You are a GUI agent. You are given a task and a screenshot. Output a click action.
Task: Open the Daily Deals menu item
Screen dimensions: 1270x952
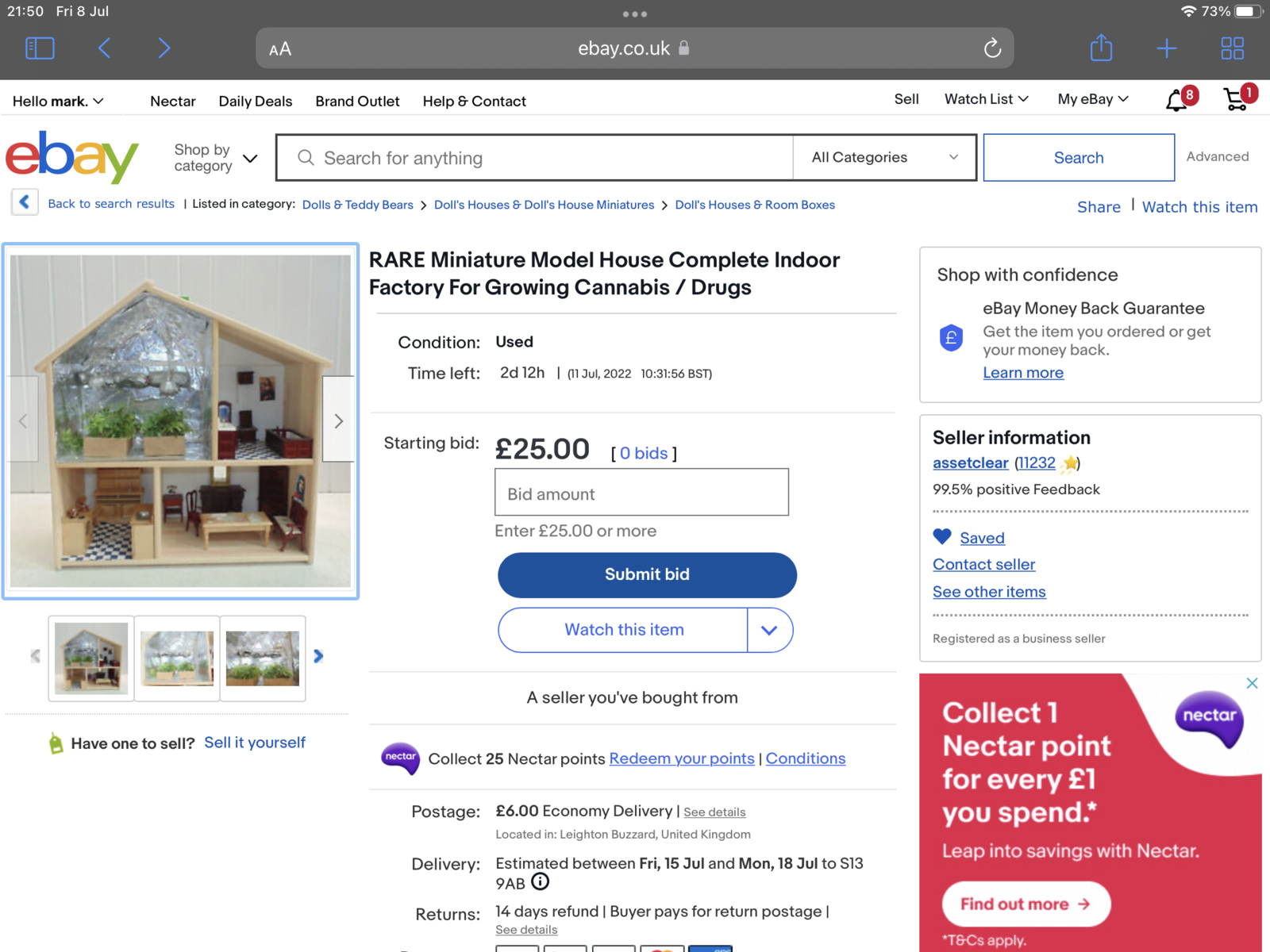pos(255,101)
